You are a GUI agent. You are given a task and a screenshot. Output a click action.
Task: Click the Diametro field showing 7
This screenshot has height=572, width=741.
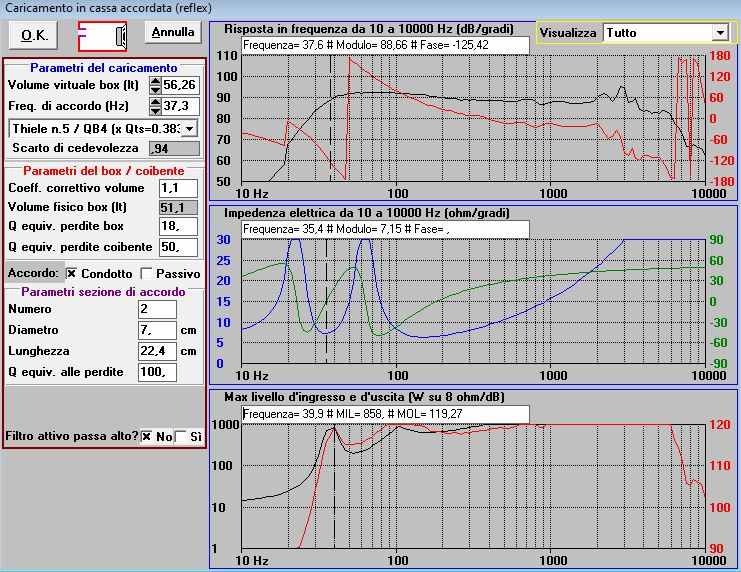pos(157,330)
